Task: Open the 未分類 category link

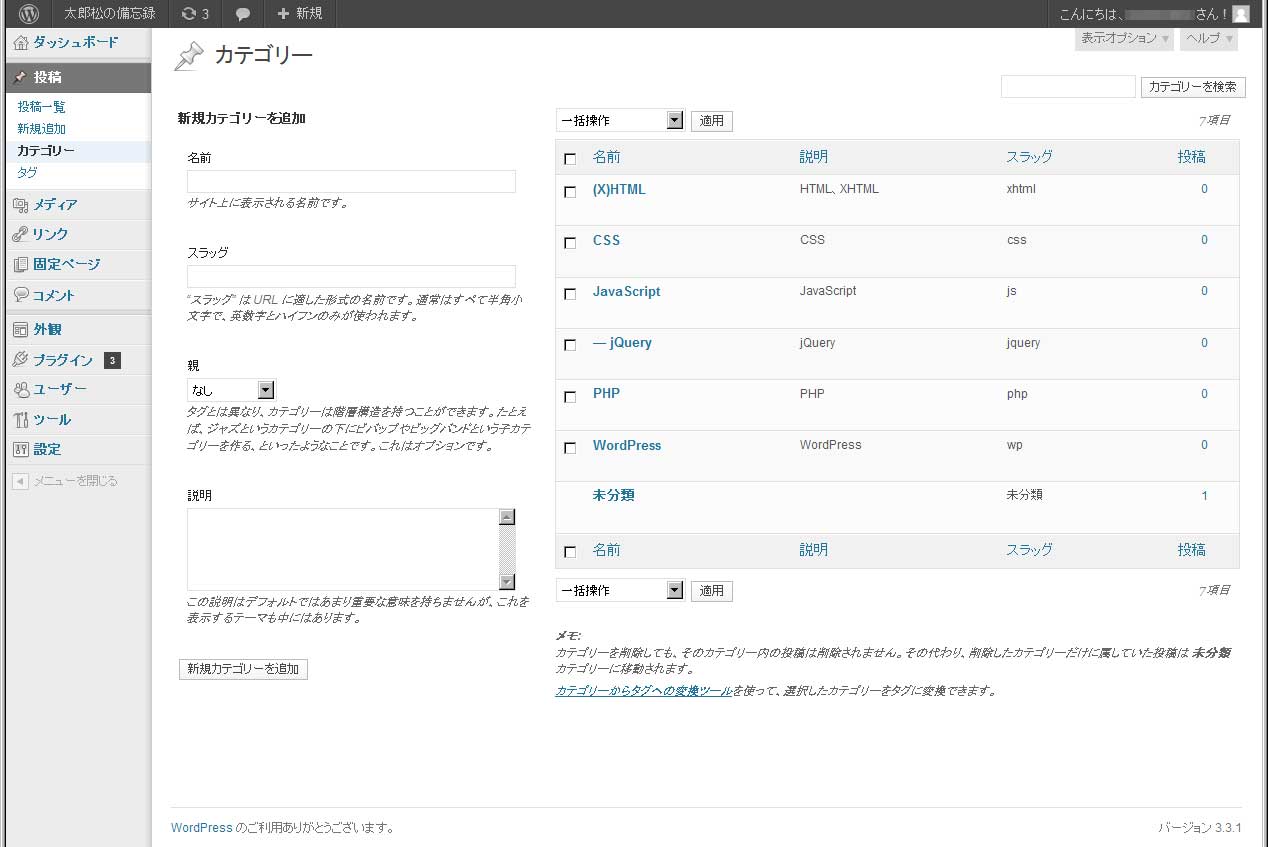Action: [614, 495]
